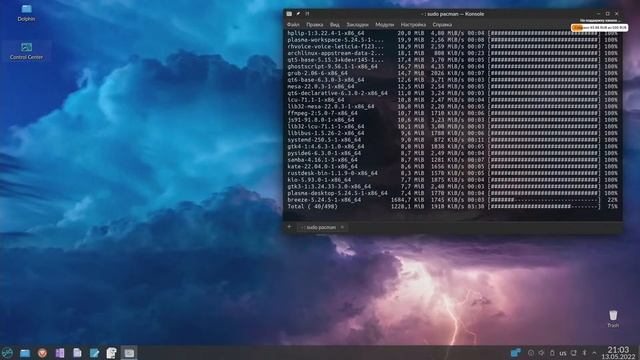
Task: Click the 75% total progress bar
Action: coord(545,207)
